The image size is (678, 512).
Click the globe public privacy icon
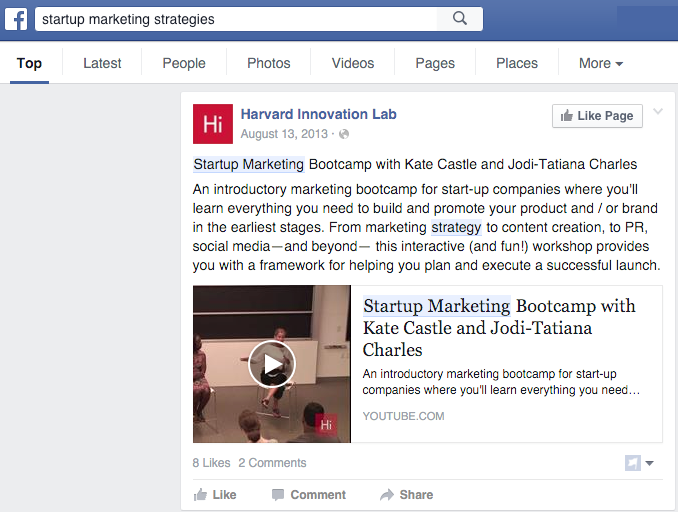(x=344, y=134)
